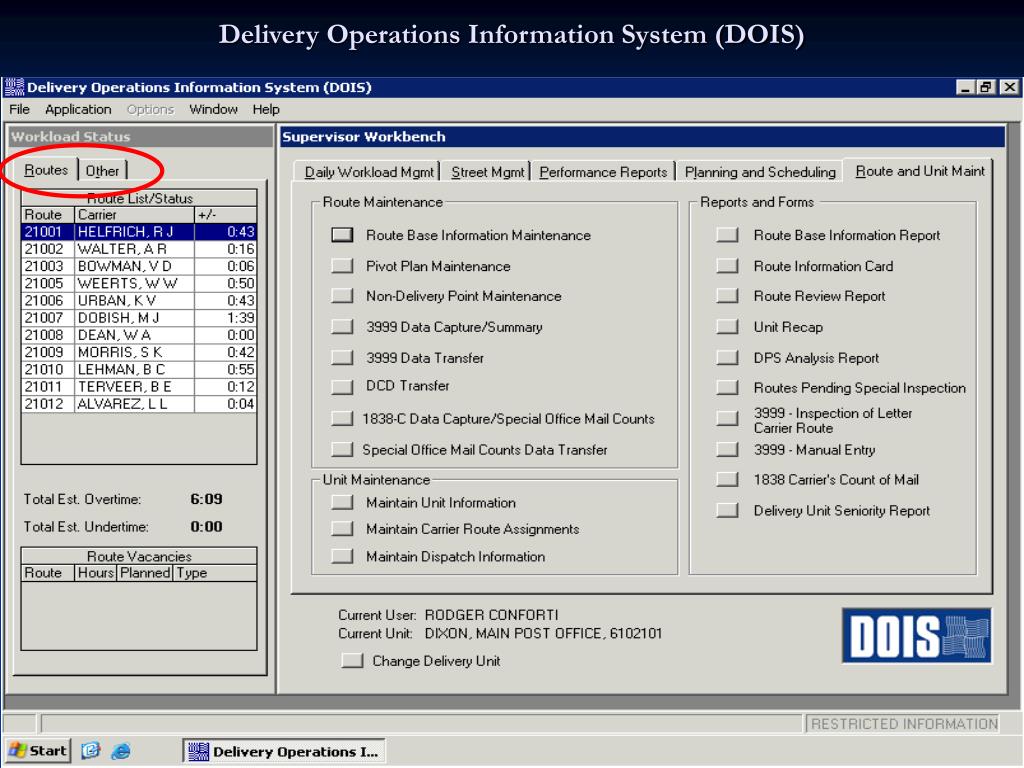
Task: Click the Windows Start button
Action: tap(37, 751)
